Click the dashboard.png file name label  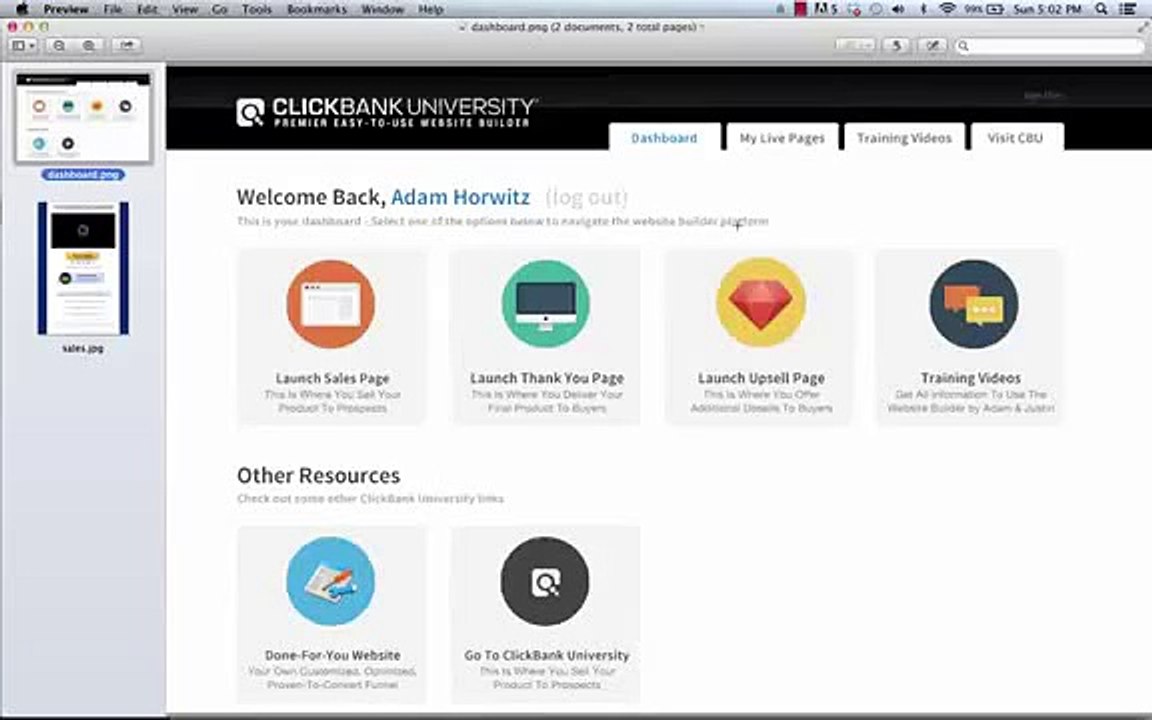pyautogui.click(x=83, y=175)
